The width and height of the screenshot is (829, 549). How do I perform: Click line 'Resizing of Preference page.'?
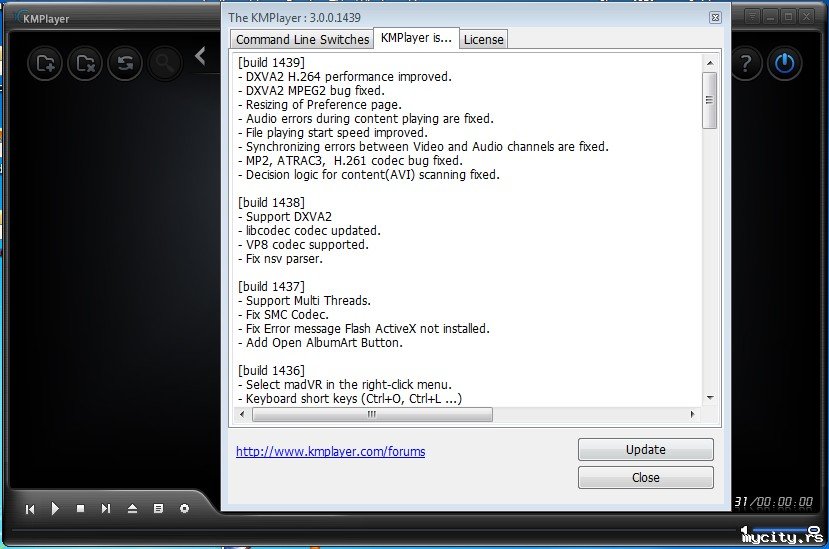[x=320, y=105]
